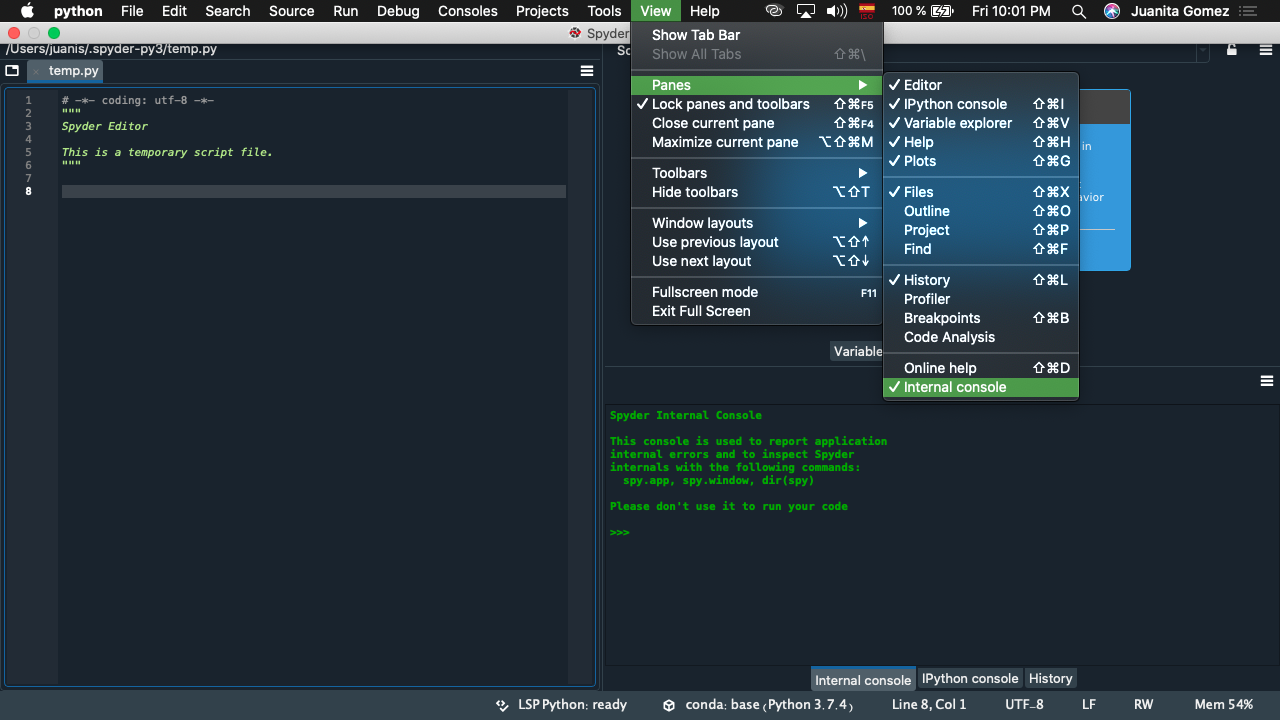This screenshot has width=1280, height=720.
Task: Click the volume icon in menu bar
Action: pos(838,11)
